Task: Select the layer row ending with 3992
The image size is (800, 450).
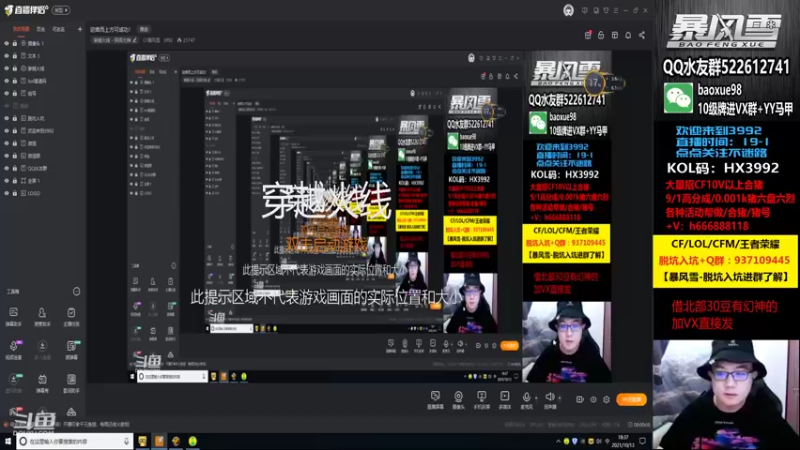Action: coord(43,131)
